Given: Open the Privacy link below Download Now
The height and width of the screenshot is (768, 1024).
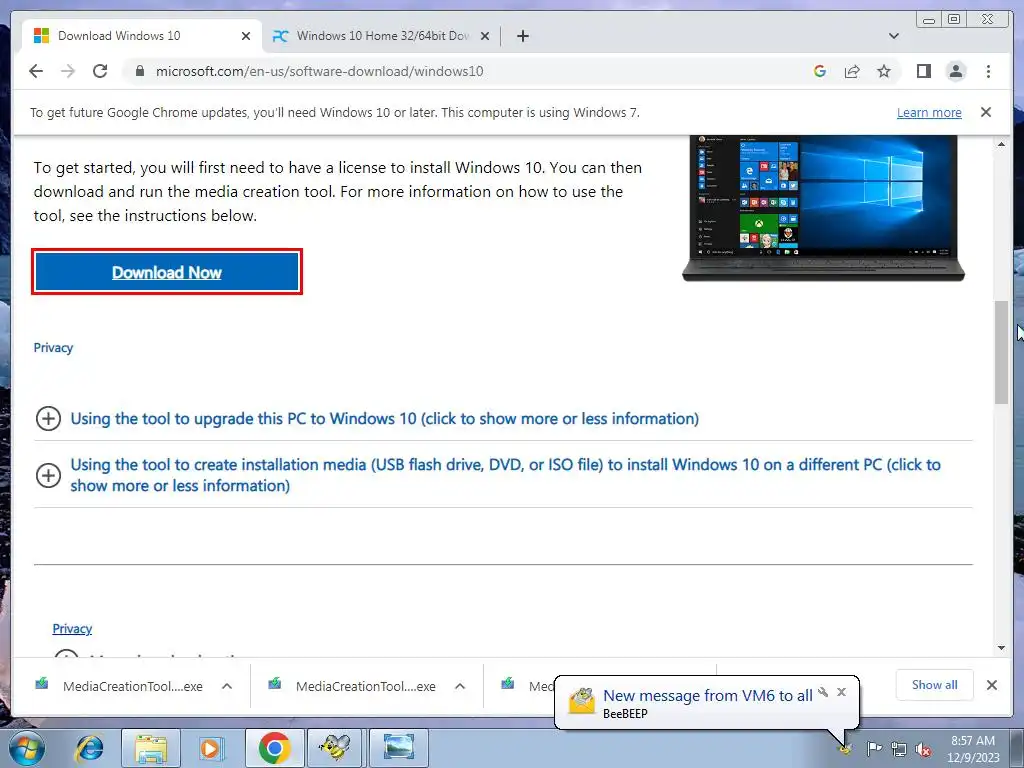Looking at the screenshot, I should [53, 347].
